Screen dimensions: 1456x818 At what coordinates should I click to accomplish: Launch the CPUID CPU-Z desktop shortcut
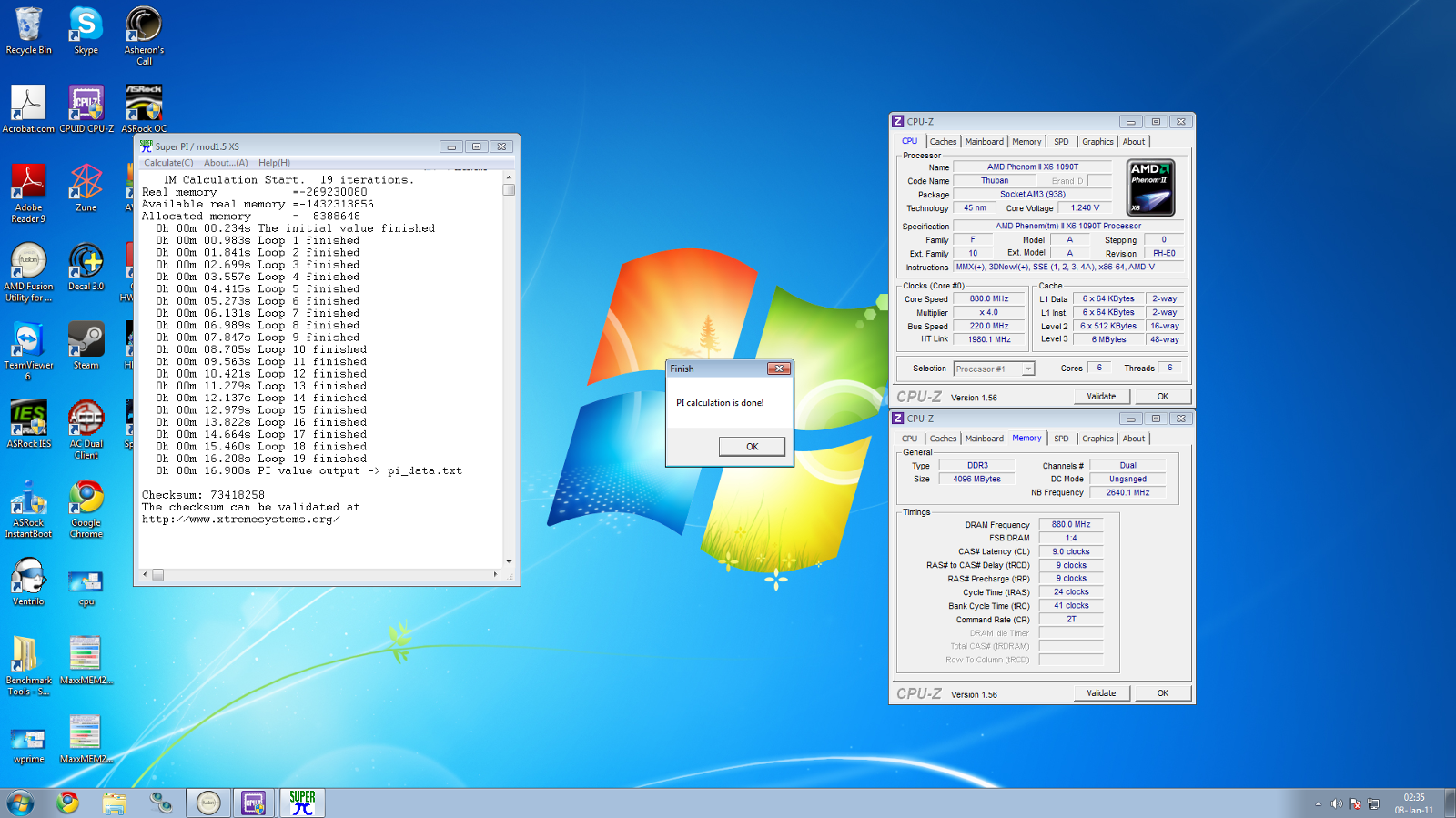click(x=86, y=109)
